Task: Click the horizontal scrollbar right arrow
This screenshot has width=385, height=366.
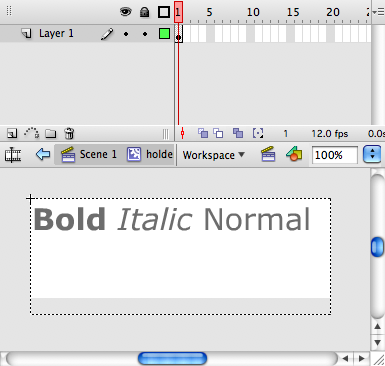Action: point(362,359)
